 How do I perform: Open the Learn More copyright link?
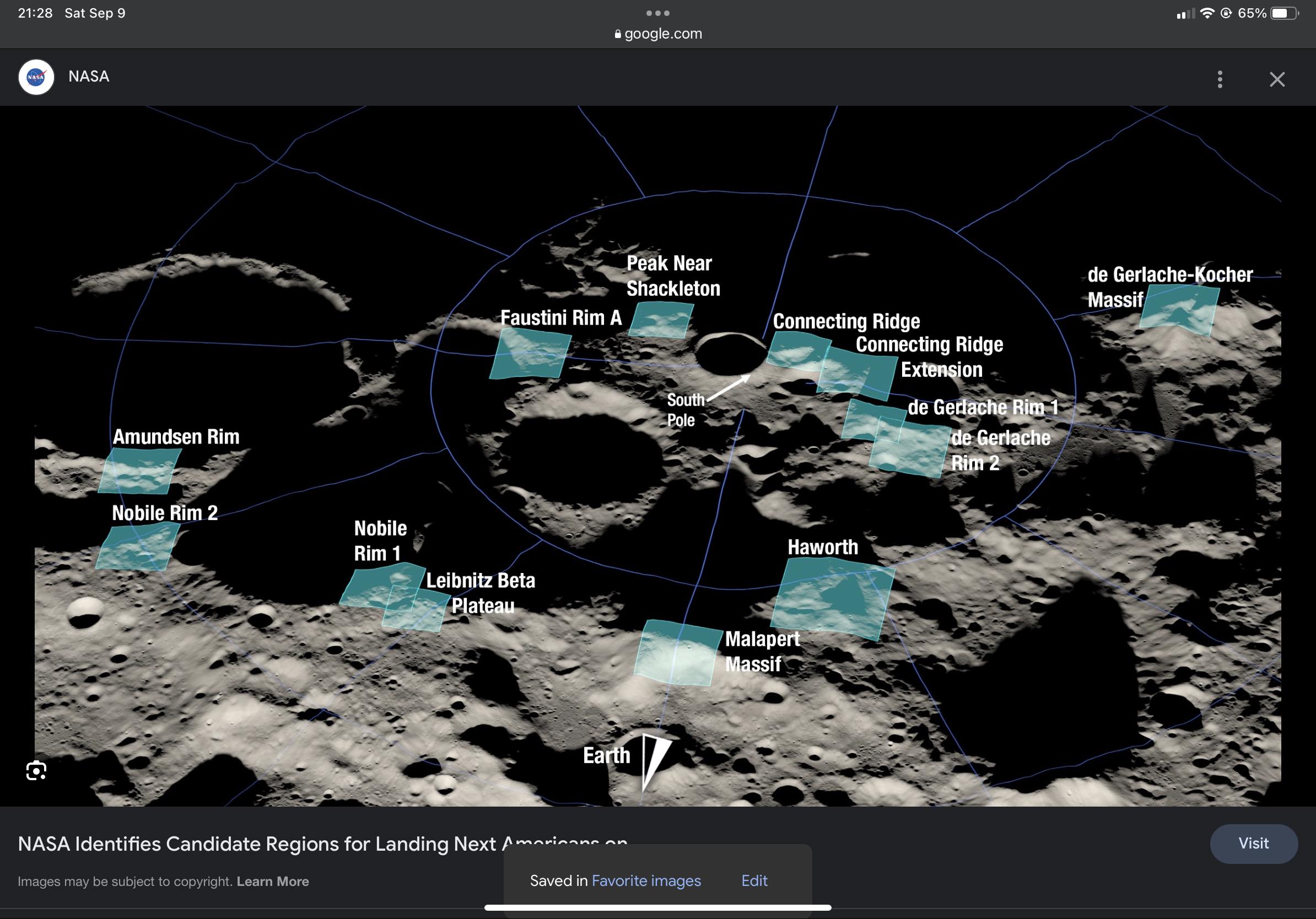click(x=272, y=881)
